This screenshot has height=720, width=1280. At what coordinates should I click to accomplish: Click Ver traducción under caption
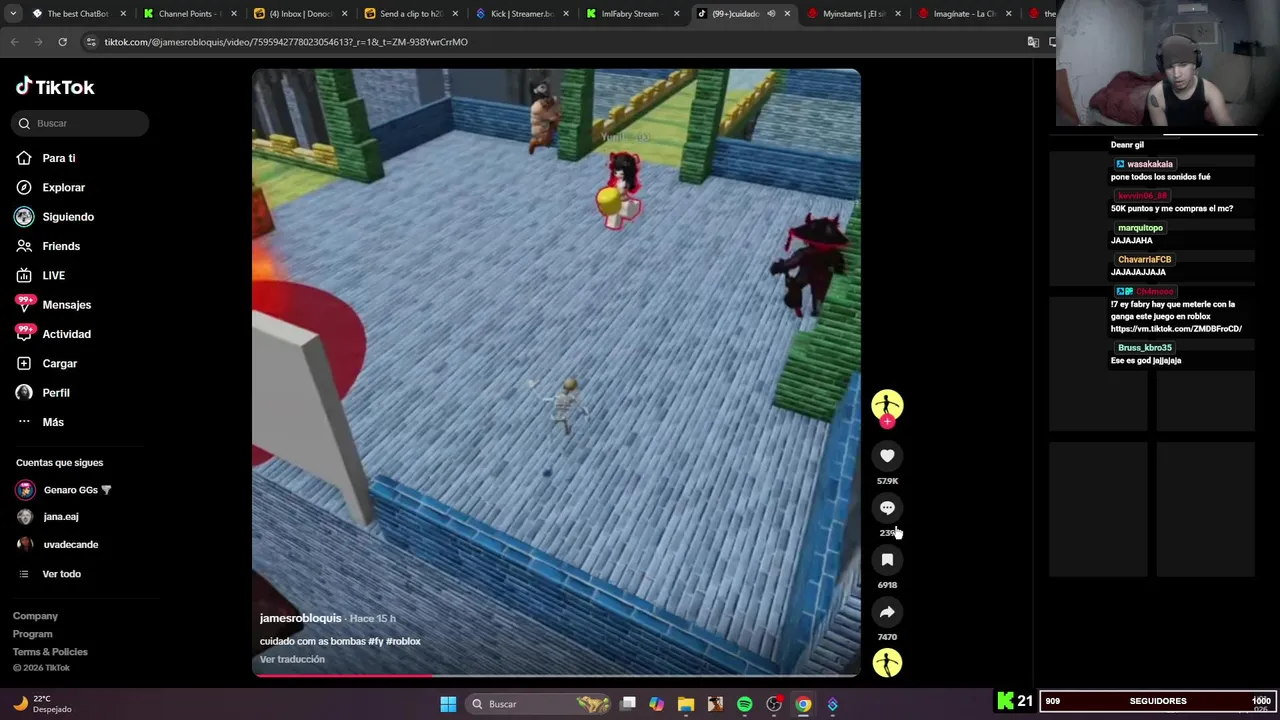(292, 659)
